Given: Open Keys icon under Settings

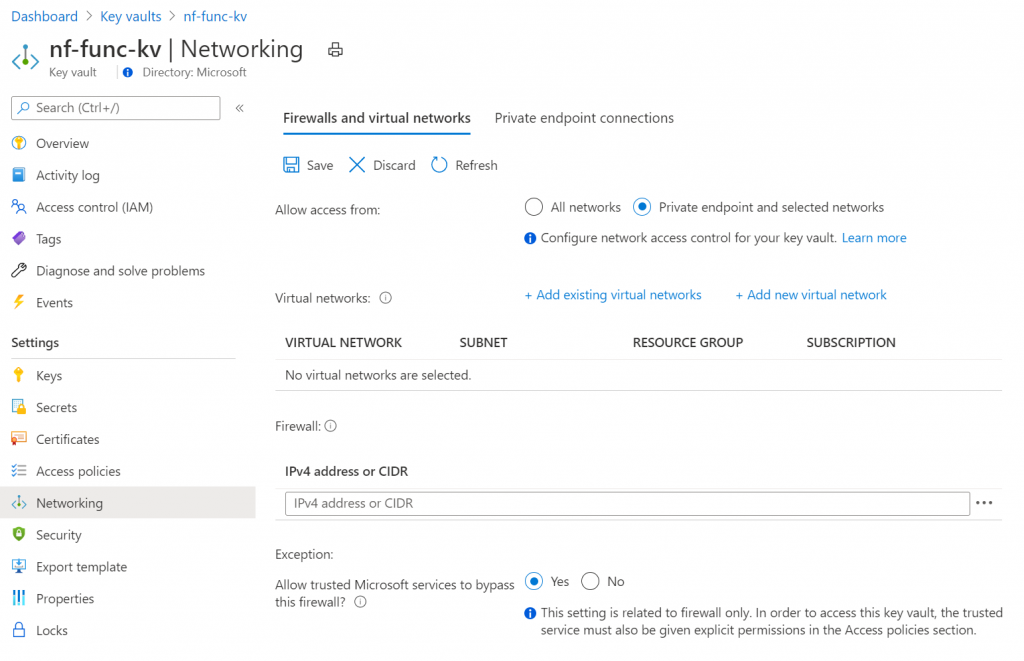Looking at the screenshot, I should click(x=19, y=375).
